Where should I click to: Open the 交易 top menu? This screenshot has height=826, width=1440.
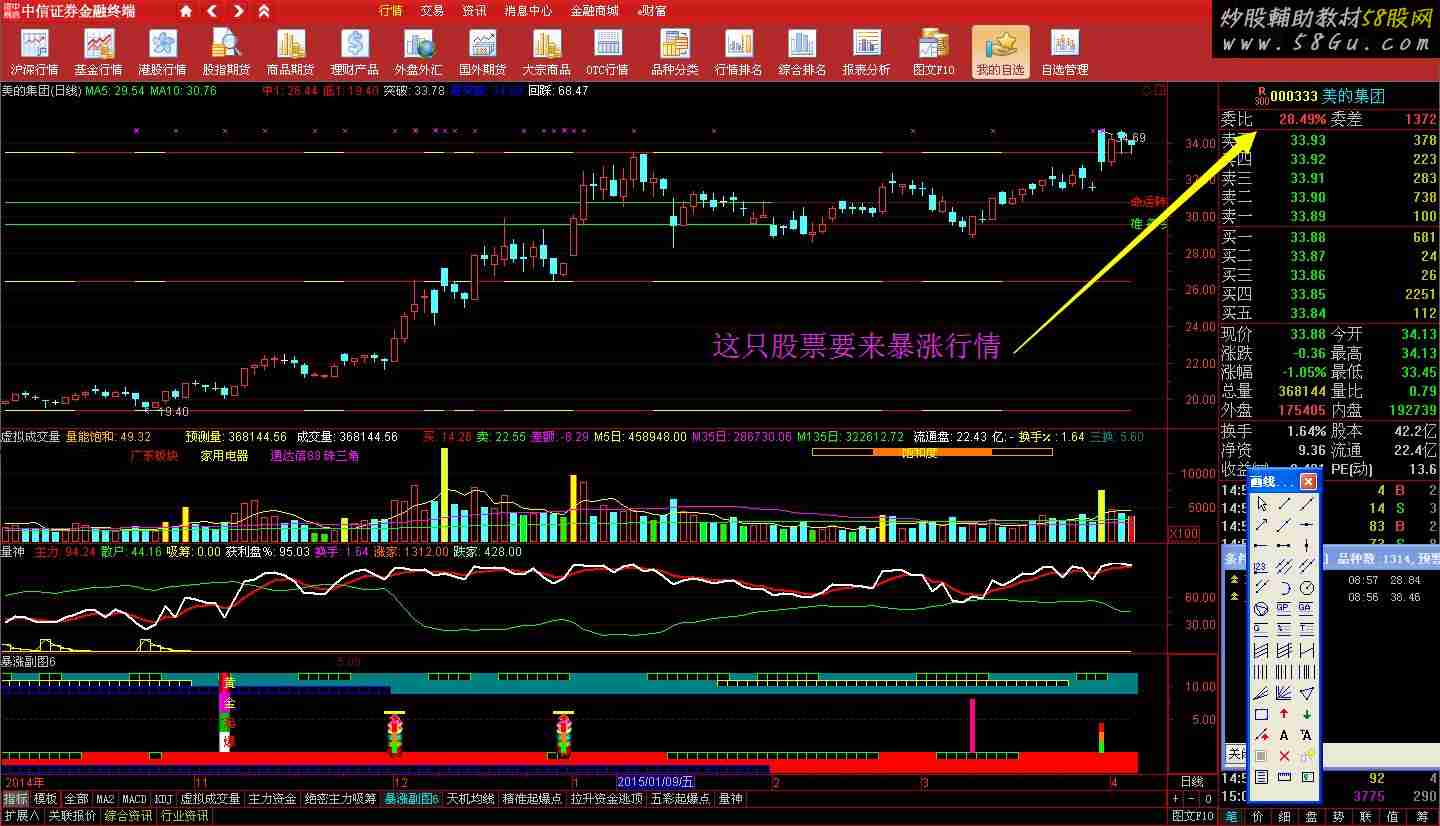pos(432,11)
